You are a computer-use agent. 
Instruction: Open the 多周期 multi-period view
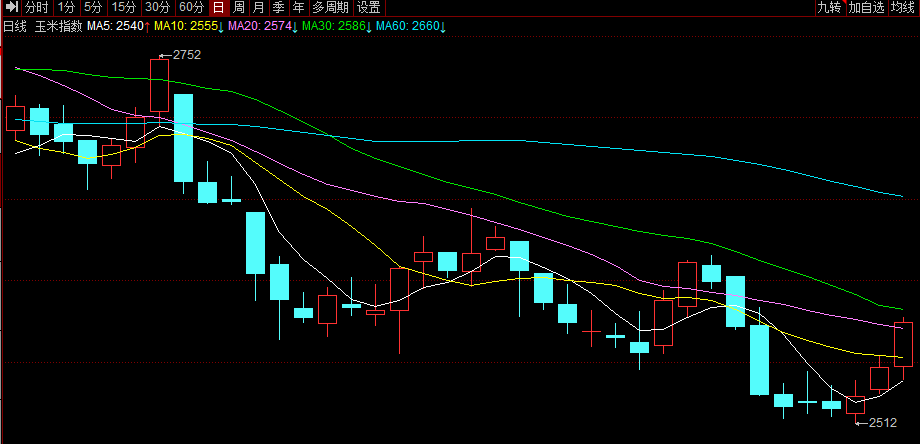coord(331,8)
